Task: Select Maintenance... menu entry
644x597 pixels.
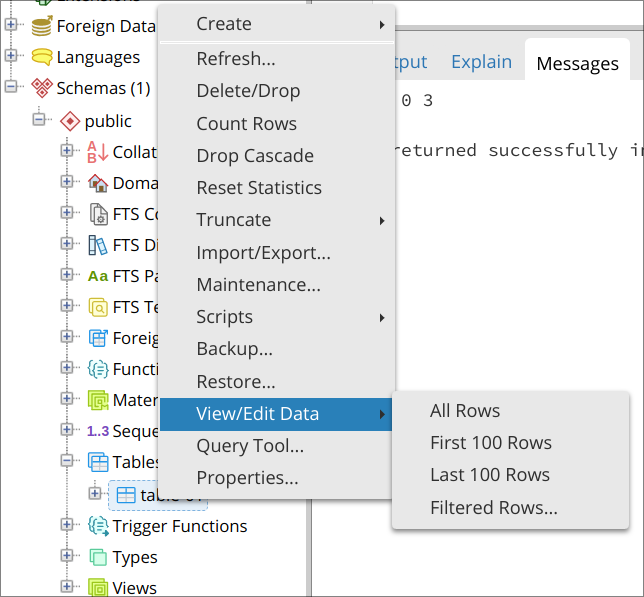Action: [x=276, y=285]
